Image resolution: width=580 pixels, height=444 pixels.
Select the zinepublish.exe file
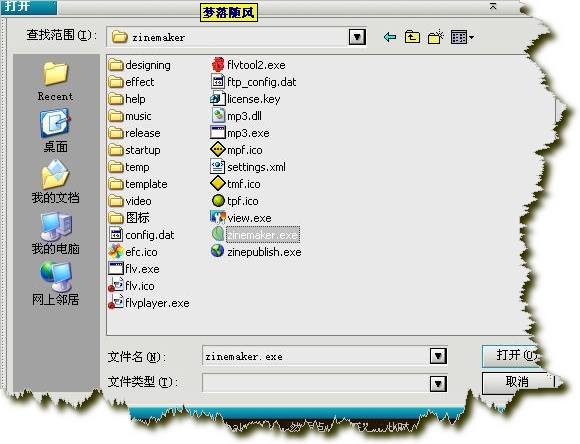click(256, 252)
